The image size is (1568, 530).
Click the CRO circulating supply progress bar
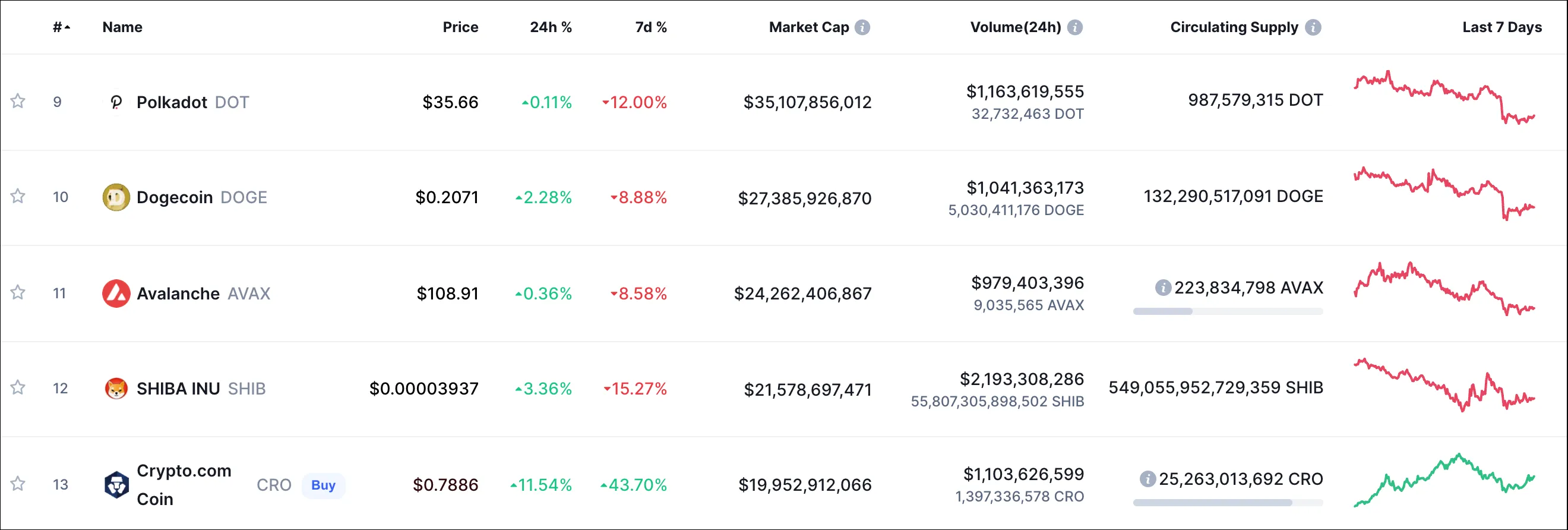pos(1228,503)
